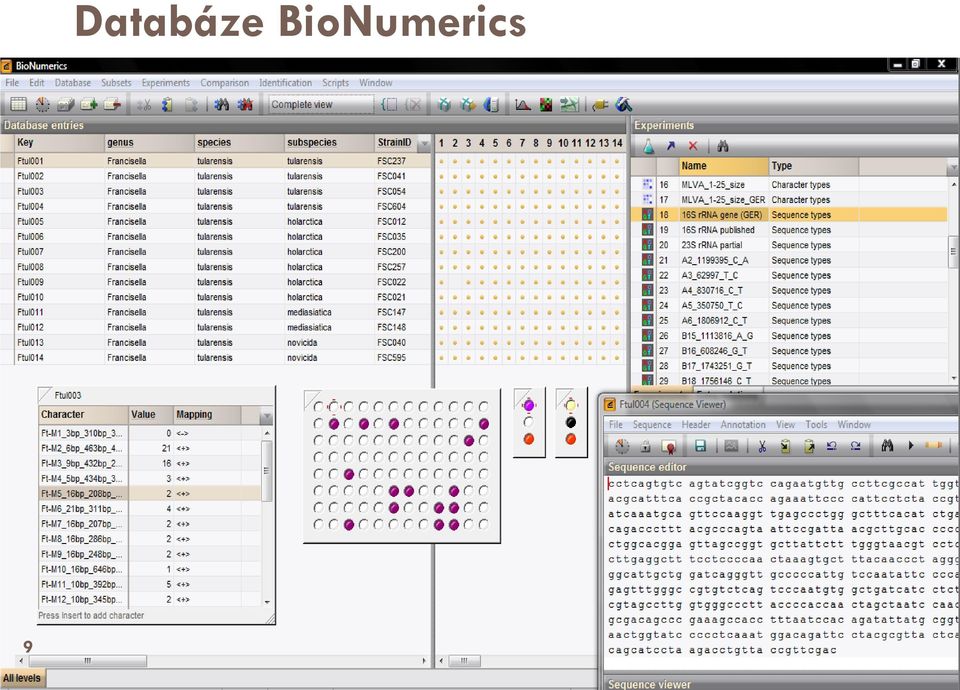Select the 23S rRNA partial experiment row
Screen dimensions: 960x690
[790, 245]
